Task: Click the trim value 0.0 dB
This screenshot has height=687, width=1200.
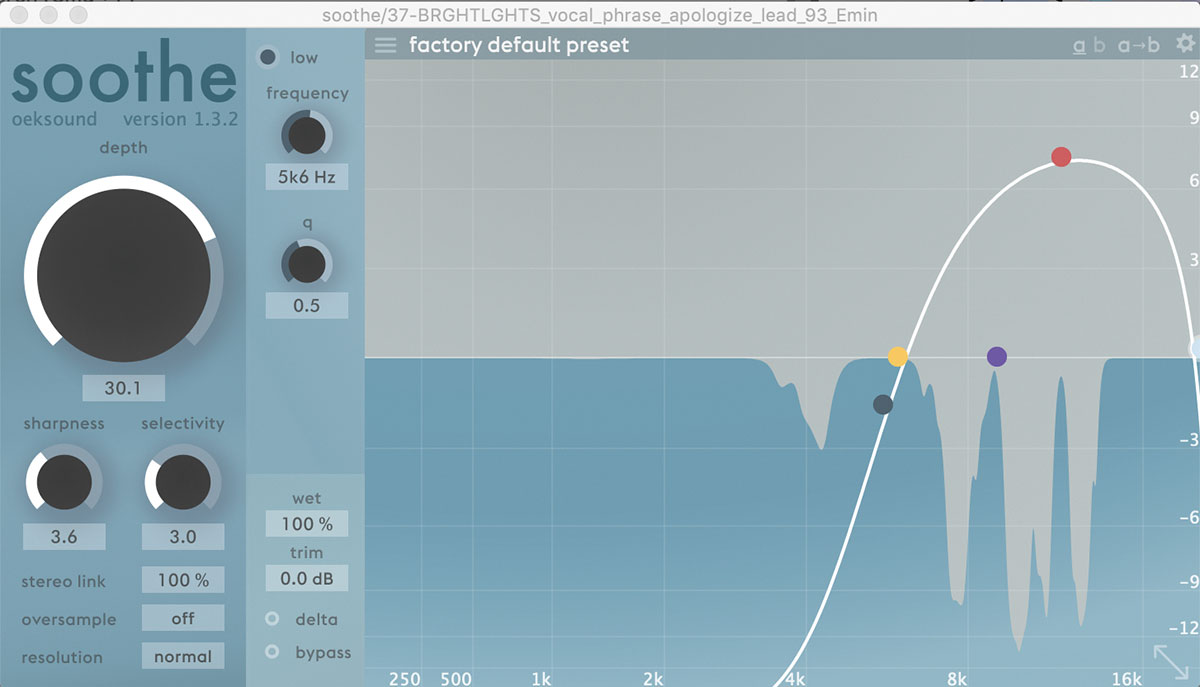Action: (307, 577)
